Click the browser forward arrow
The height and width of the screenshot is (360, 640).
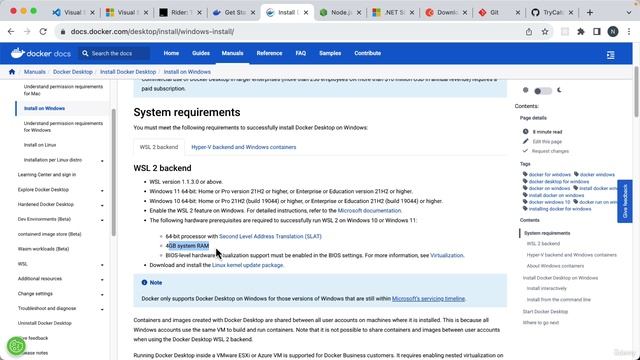(27, 31)
